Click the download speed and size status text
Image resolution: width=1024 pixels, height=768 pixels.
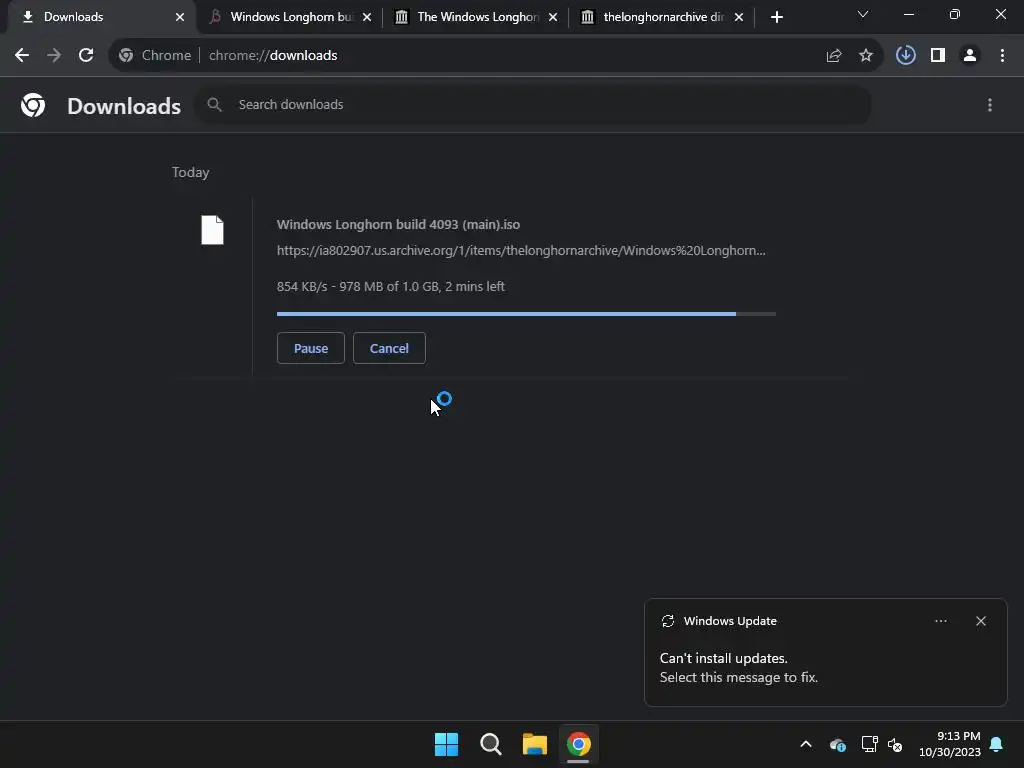coord(391,287)
